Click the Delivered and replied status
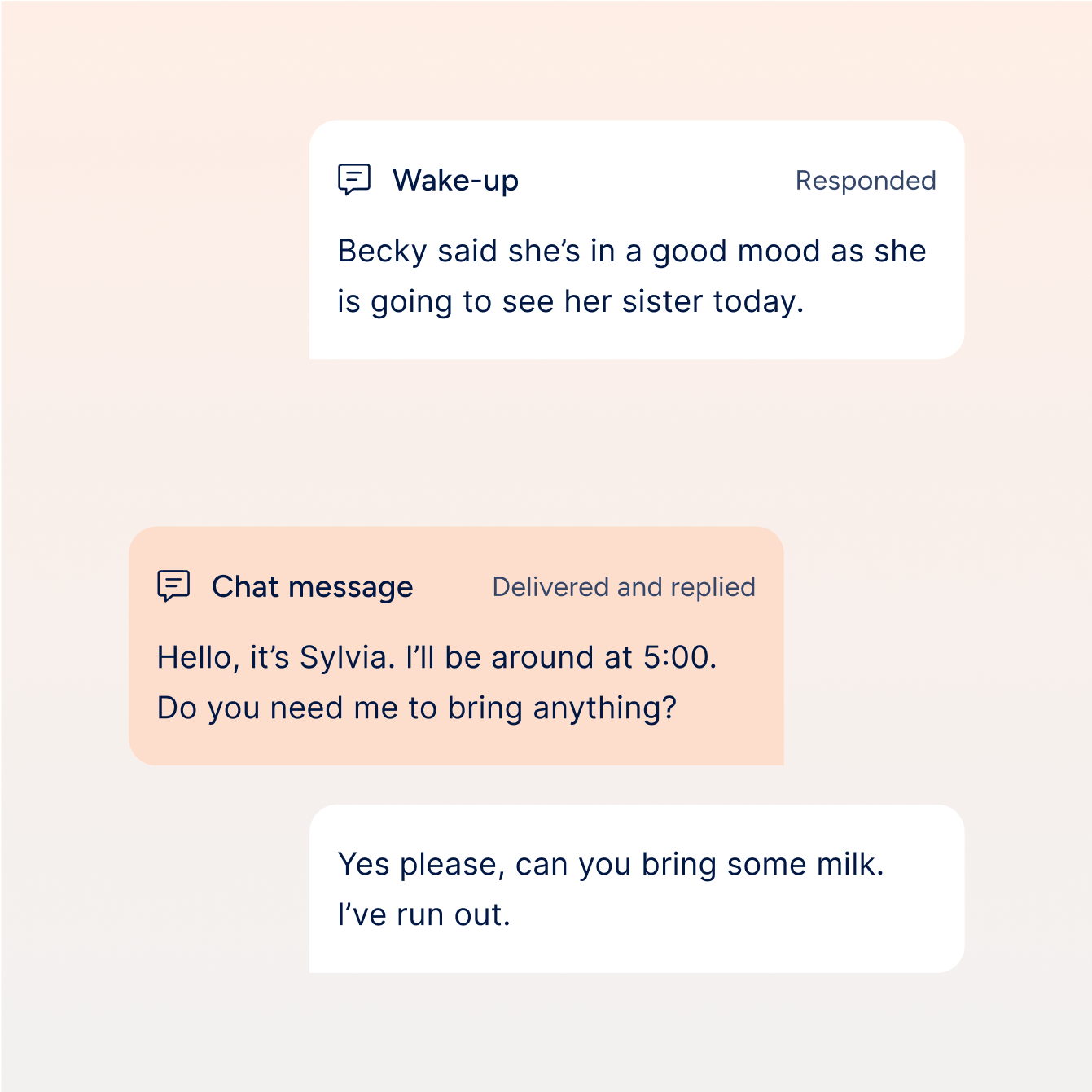This screenshot has width=1092, height=1092. [x=624, y=587]
